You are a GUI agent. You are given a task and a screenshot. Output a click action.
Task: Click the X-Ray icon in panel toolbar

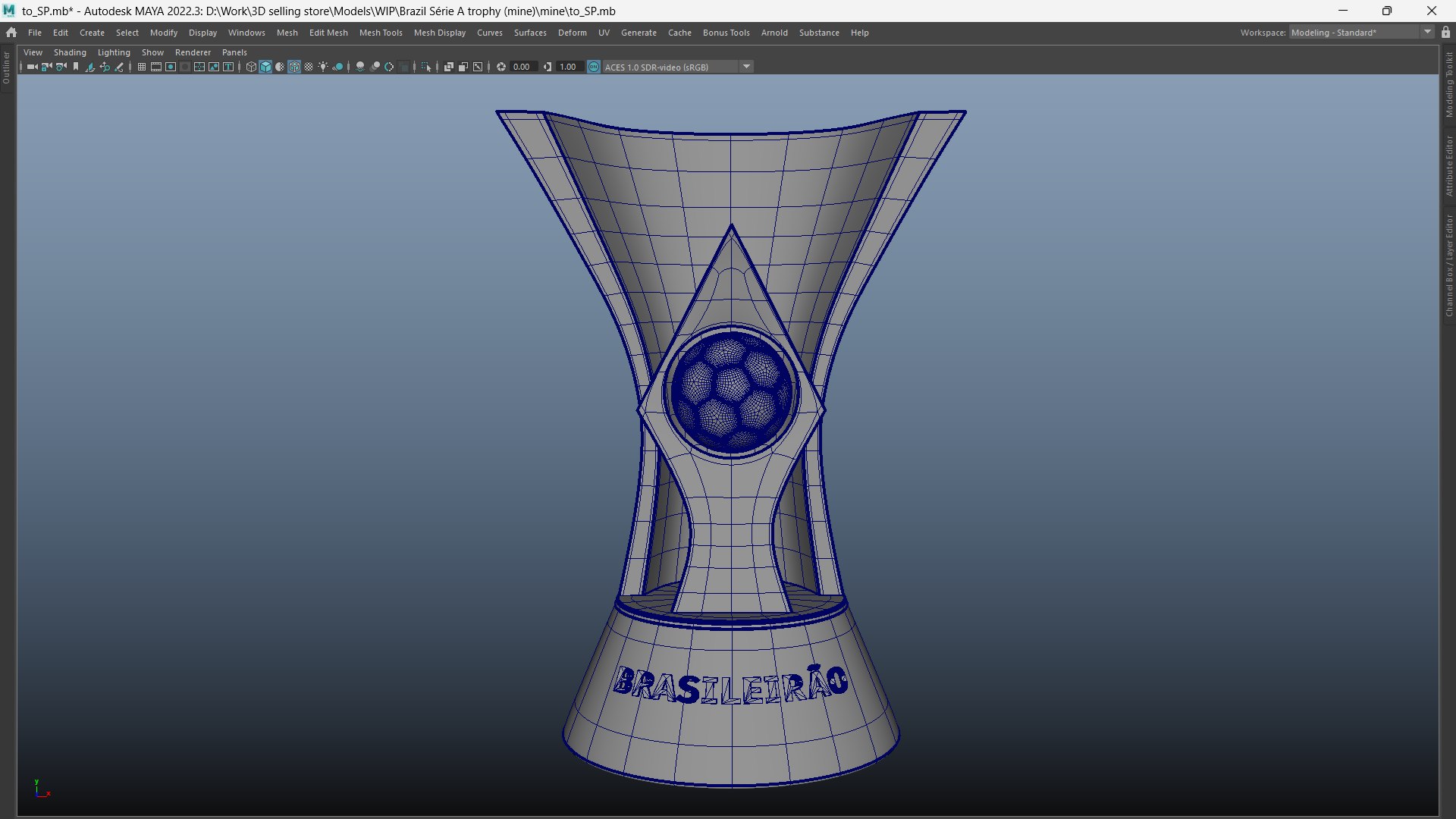(x=448, y=67)
